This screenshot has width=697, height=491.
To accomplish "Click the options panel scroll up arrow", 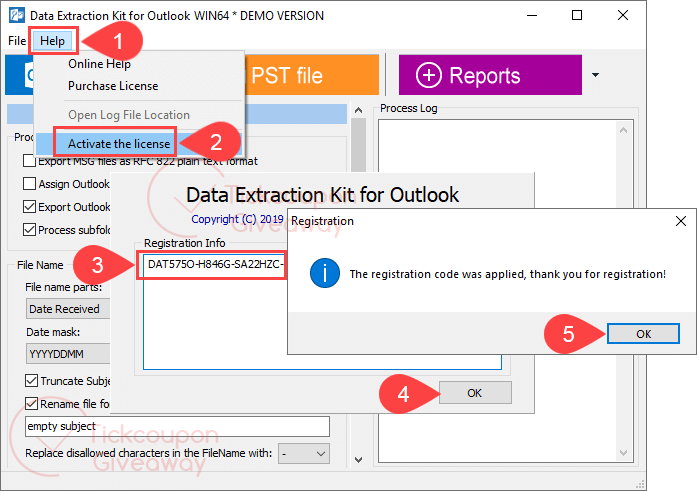I will pyautogui.click(x=359, y=110).
